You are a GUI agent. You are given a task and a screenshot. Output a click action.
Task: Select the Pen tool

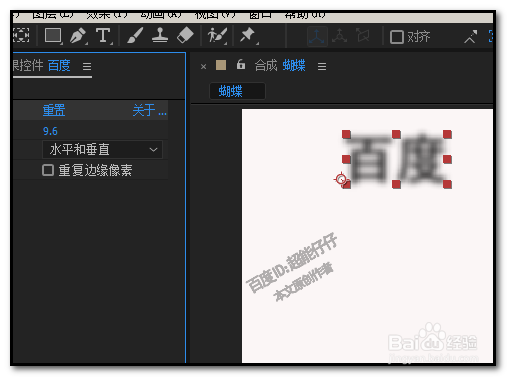coord(78,35)
